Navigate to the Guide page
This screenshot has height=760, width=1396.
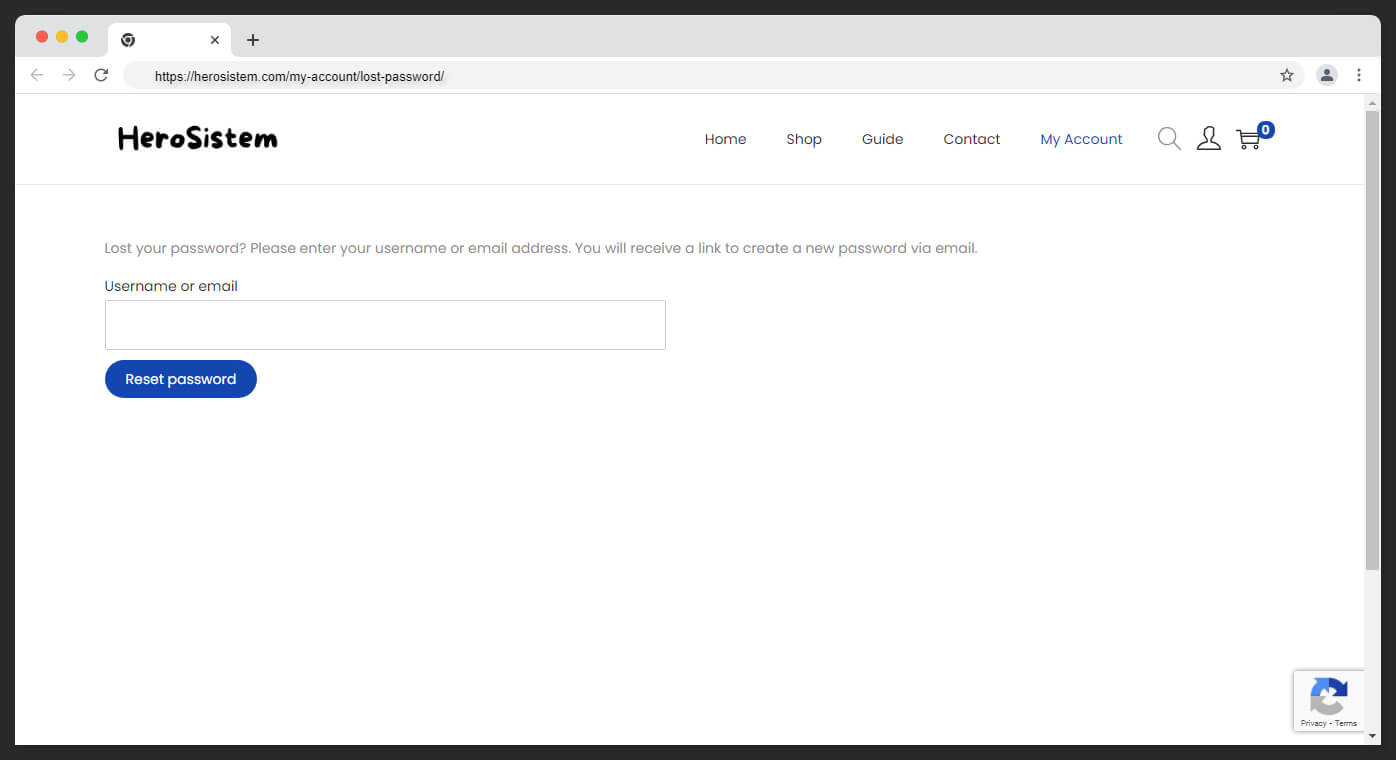click(882, 139)
